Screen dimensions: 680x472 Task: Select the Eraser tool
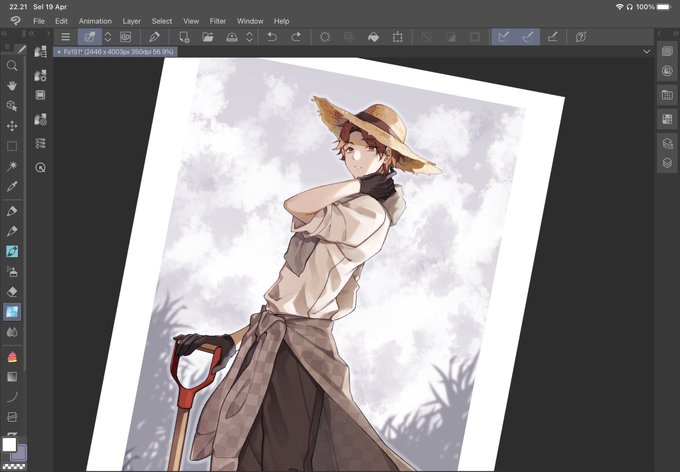click(x=12, y=292)
